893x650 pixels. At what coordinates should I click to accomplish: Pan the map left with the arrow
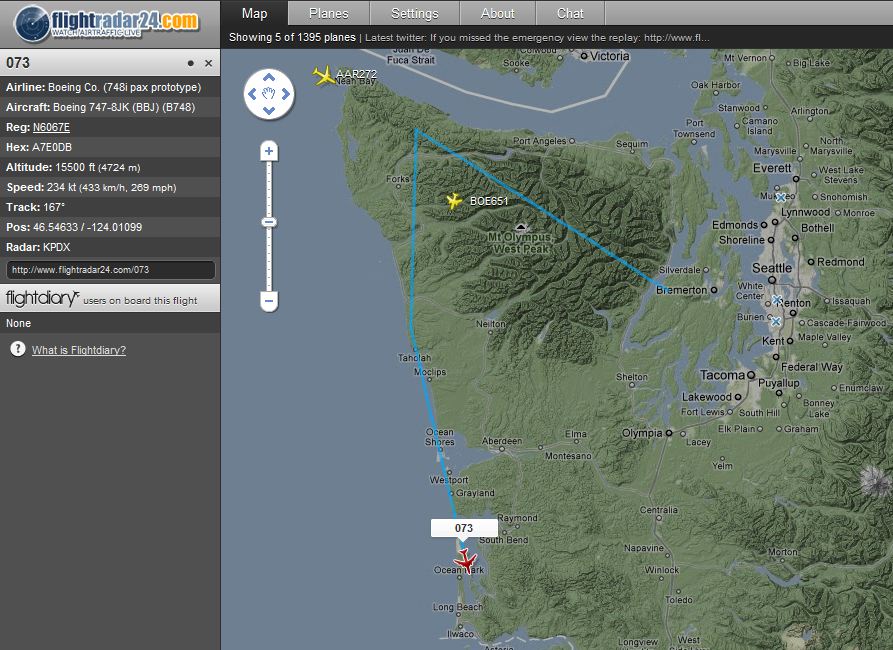252,95
